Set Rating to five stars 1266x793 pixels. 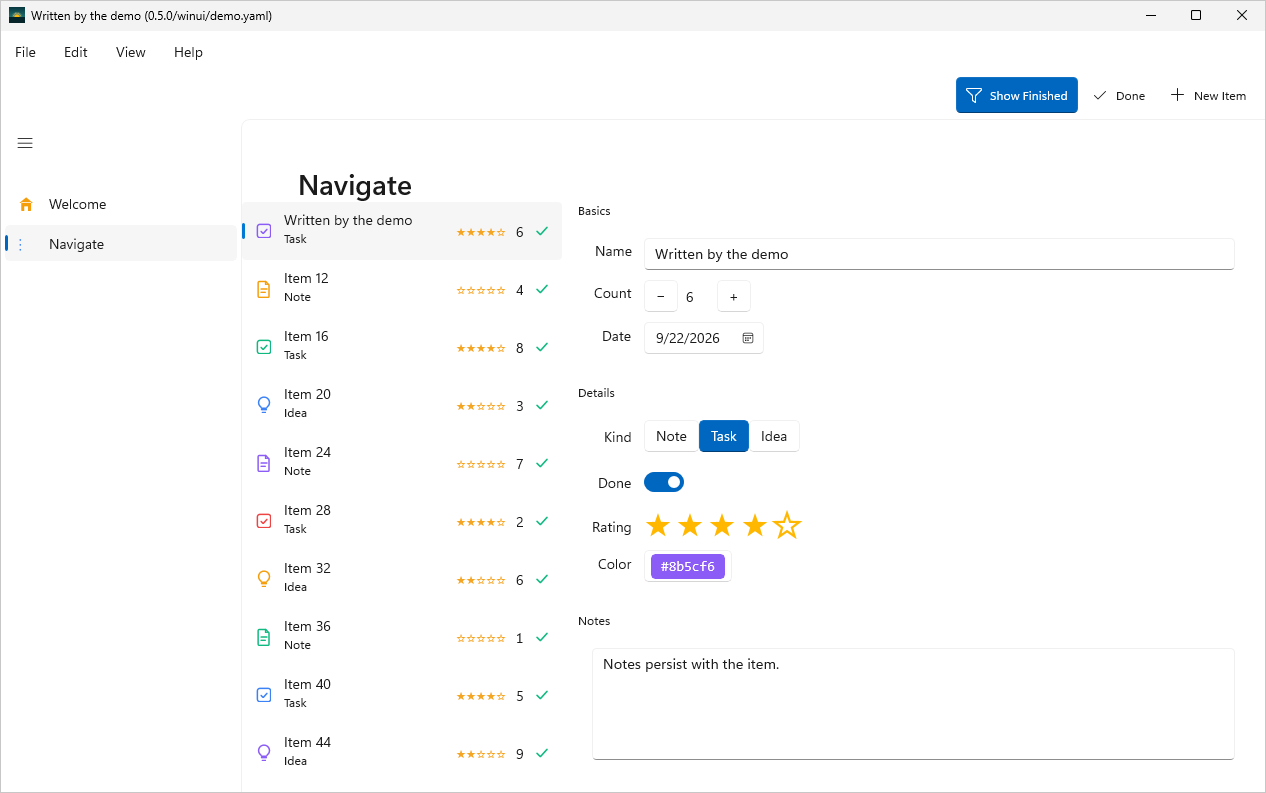pyautogui.click(x=787, y=525)
